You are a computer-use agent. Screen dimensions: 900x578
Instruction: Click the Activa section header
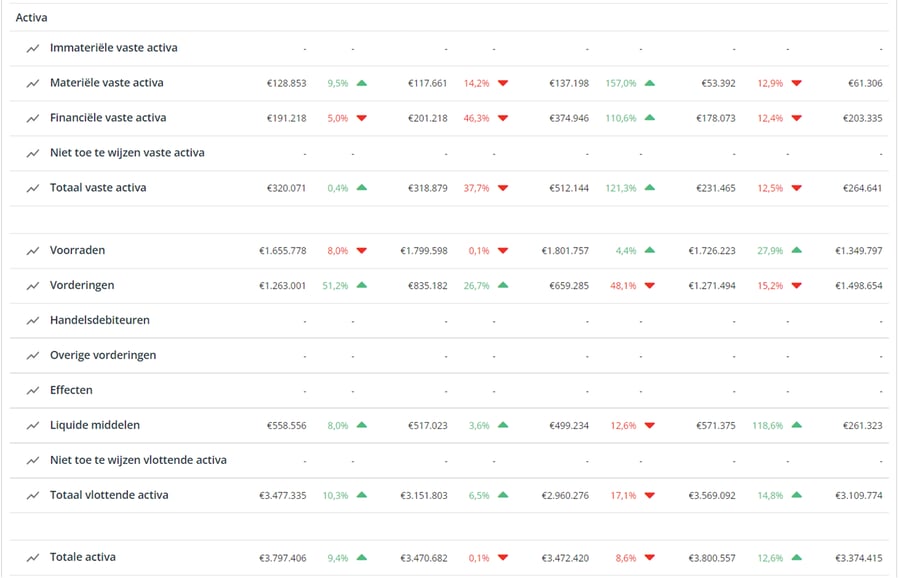pos(31,18)
